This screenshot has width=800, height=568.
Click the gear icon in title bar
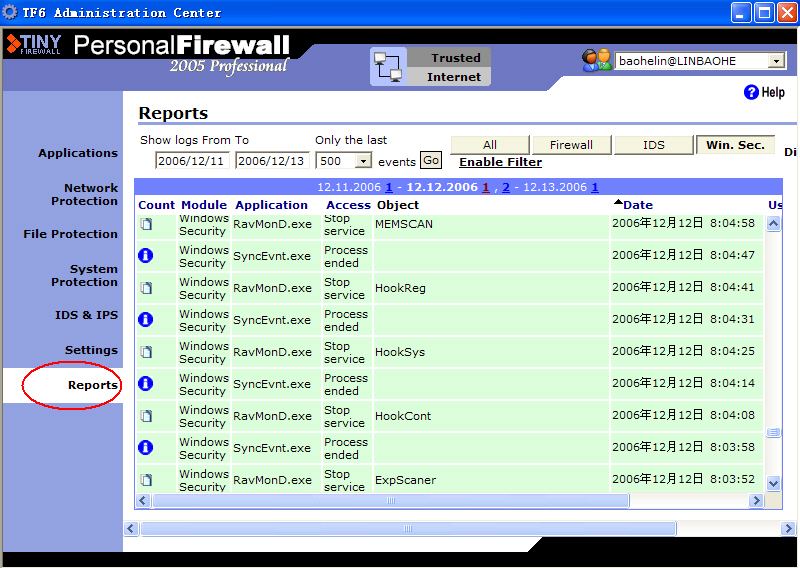click(x=10, y=12)
